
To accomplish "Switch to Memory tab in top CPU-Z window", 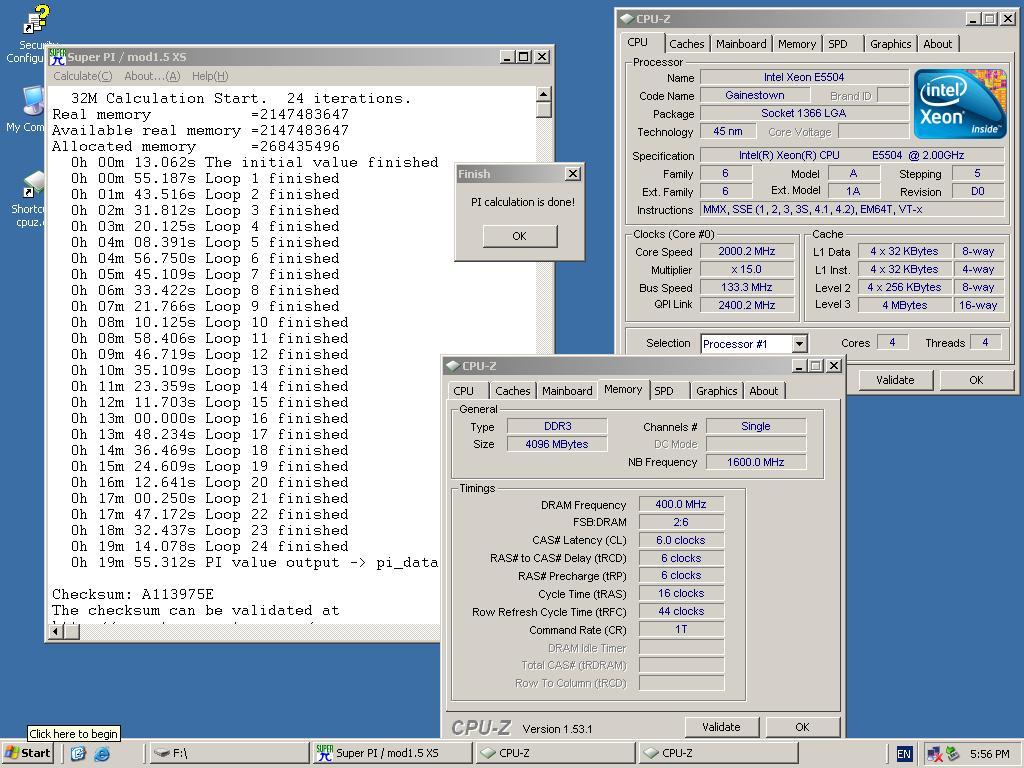I will point(797,44).
